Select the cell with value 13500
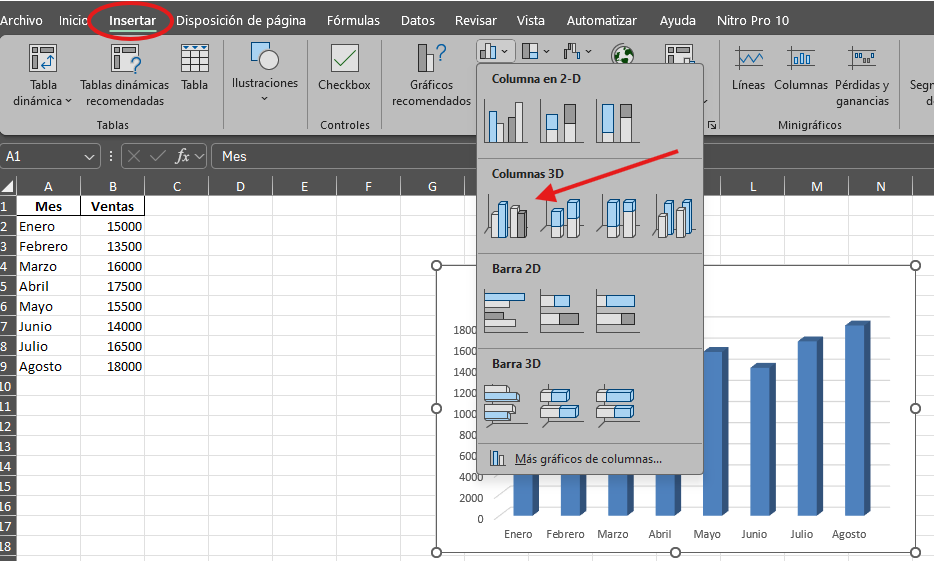The height and width of the screenshot is (561, 934). point(113,247)
